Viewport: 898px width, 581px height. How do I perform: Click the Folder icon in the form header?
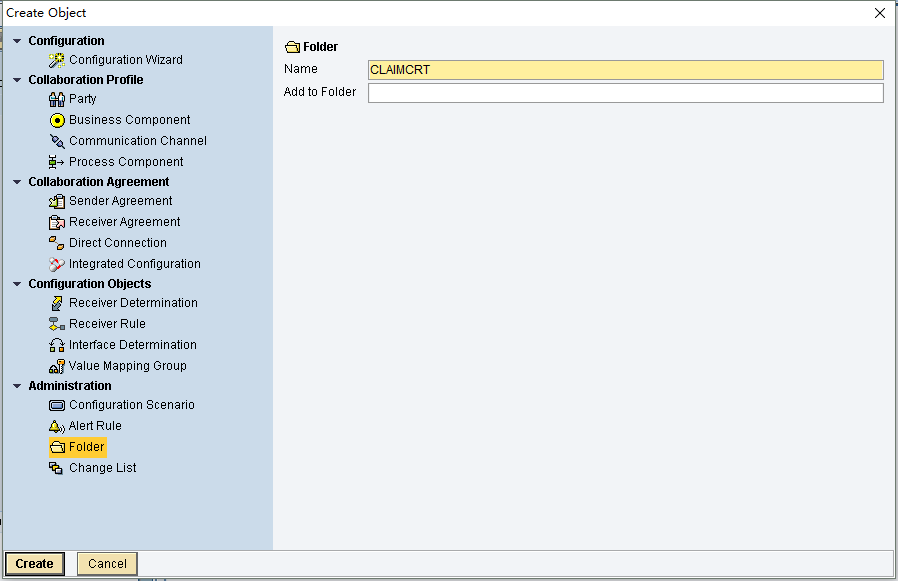[x=293, y=47]
